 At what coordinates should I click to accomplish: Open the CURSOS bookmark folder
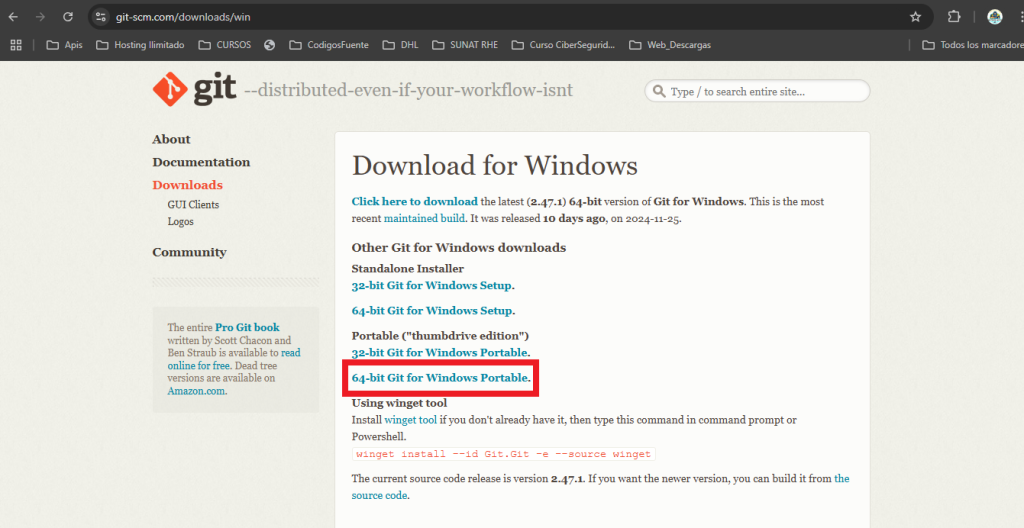click(225, 45)
